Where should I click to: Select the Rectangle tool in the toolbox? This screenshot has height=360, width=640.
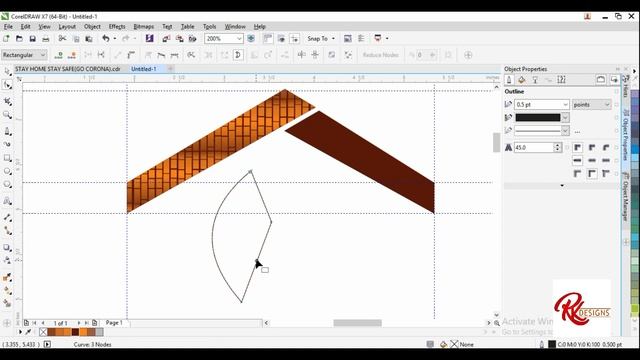click(x=7, y=158)
